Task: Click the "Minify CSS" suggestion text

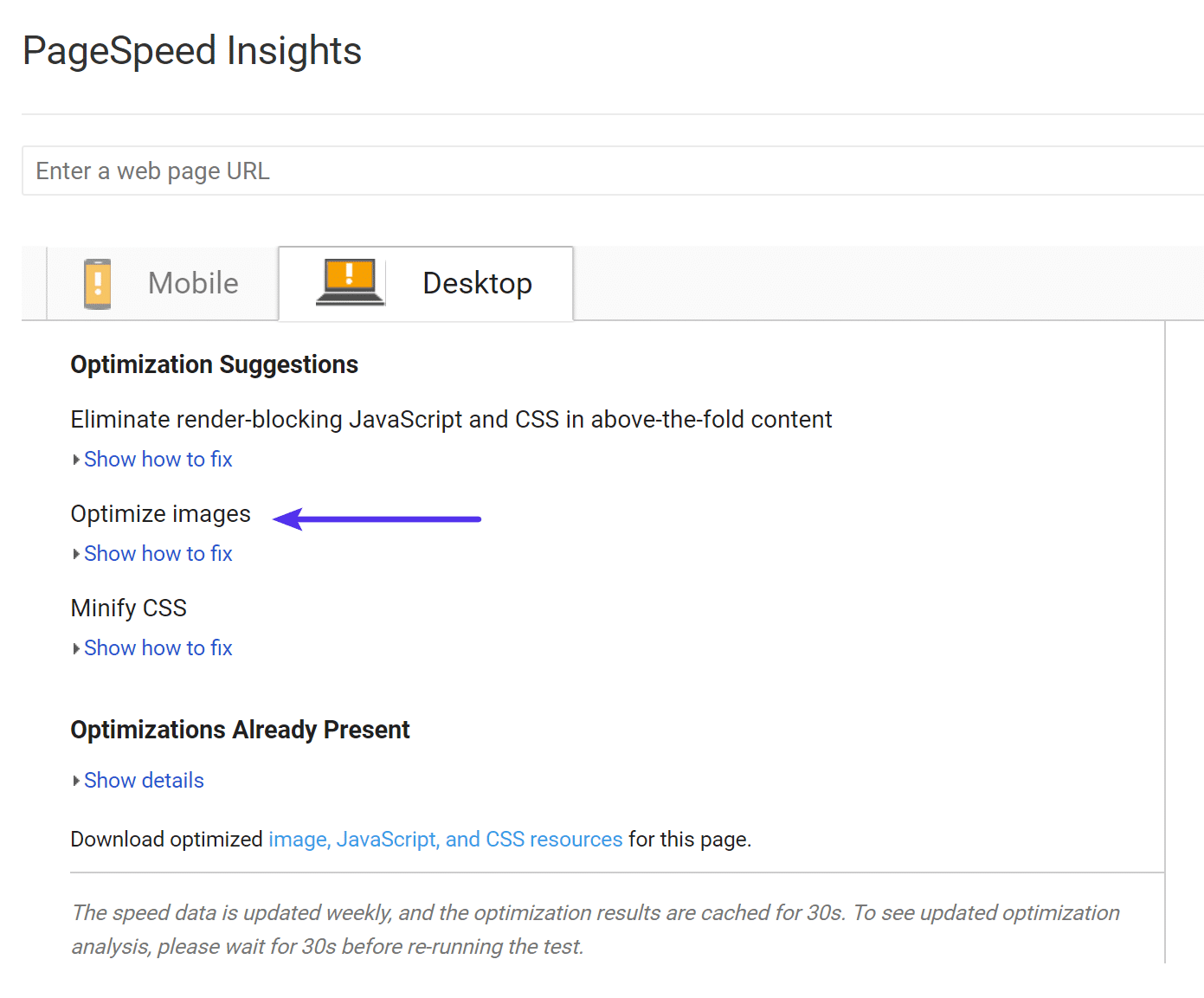Action: 129,608
